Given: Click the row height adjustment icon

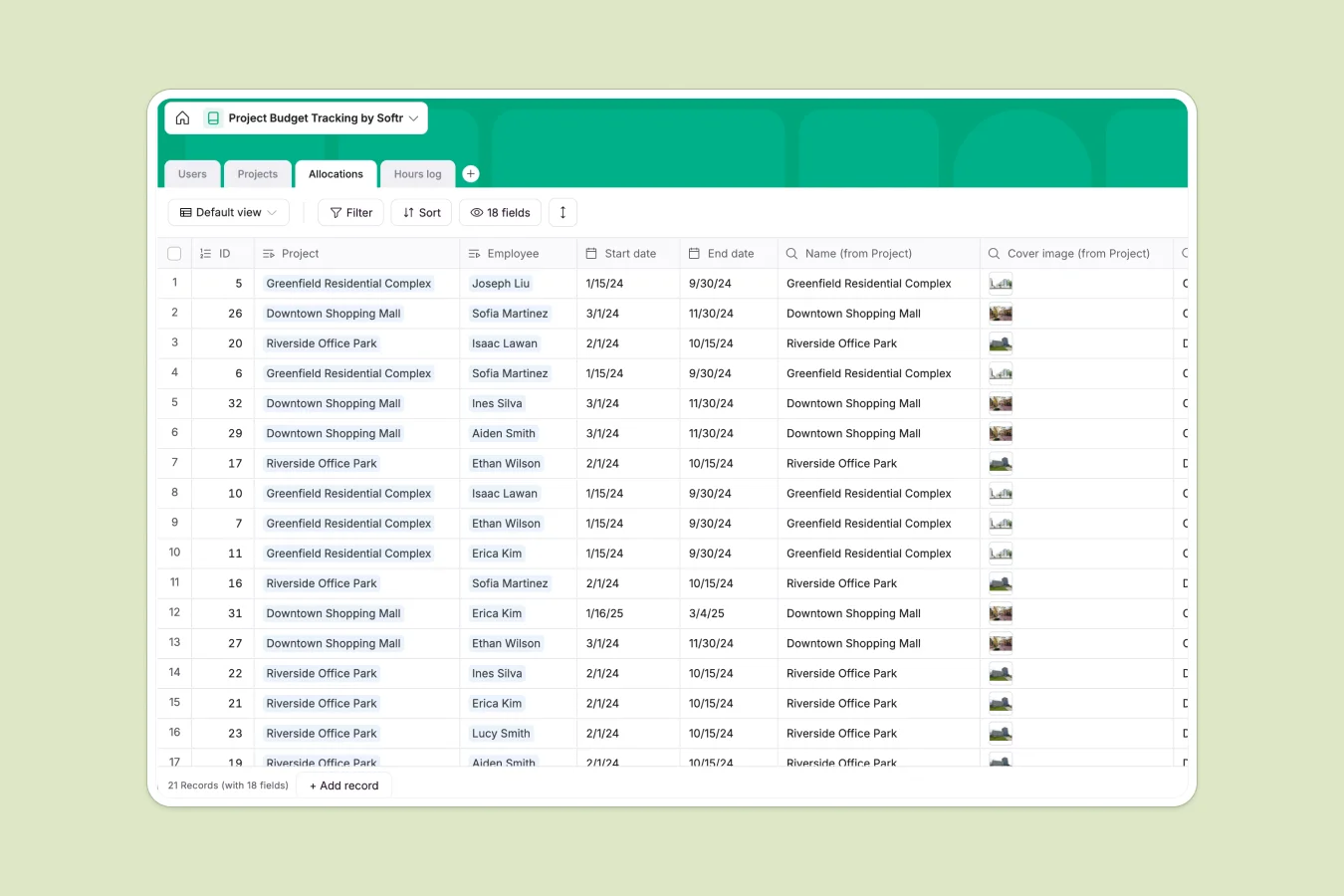Looking at the screenshot, I should [x=562, y=212].
